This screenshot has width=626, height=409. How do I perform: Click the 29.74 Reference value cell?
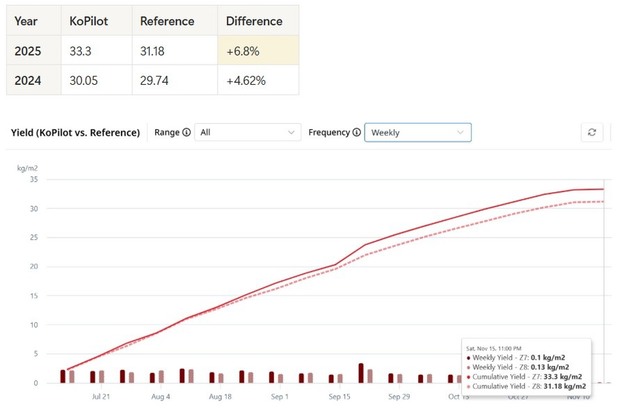(167, 80)
